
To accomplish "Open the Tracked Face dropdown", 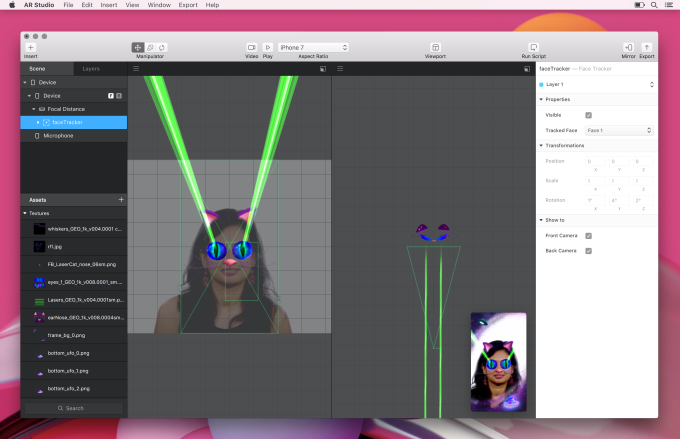I will [x=619, y=130].
